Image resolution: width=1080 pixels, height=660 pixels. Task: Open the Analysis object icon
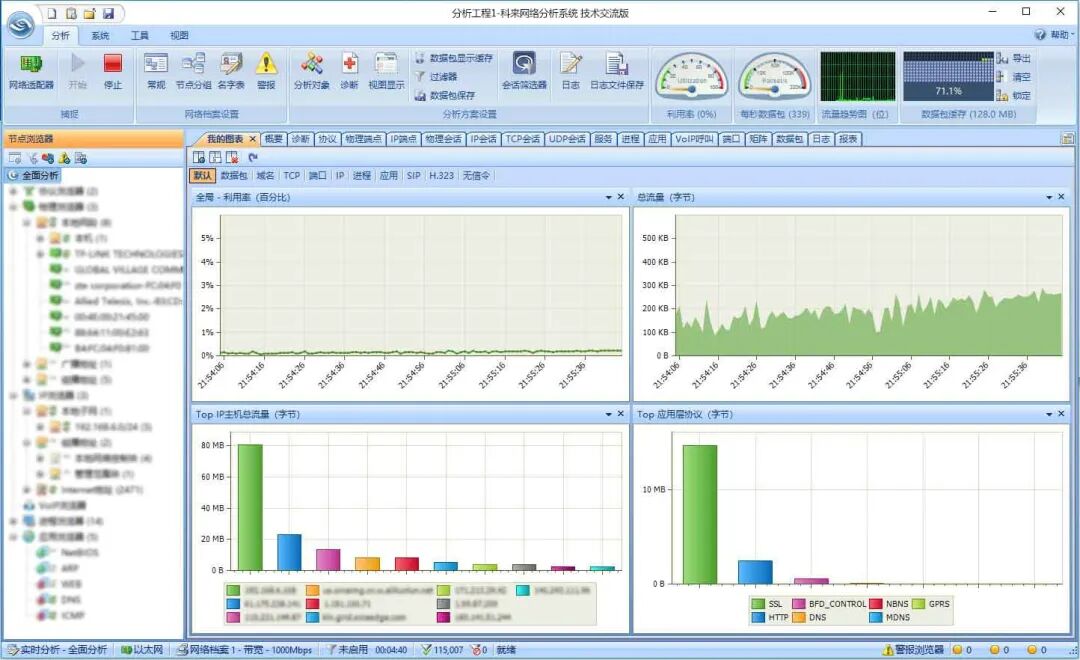[311, 63]
